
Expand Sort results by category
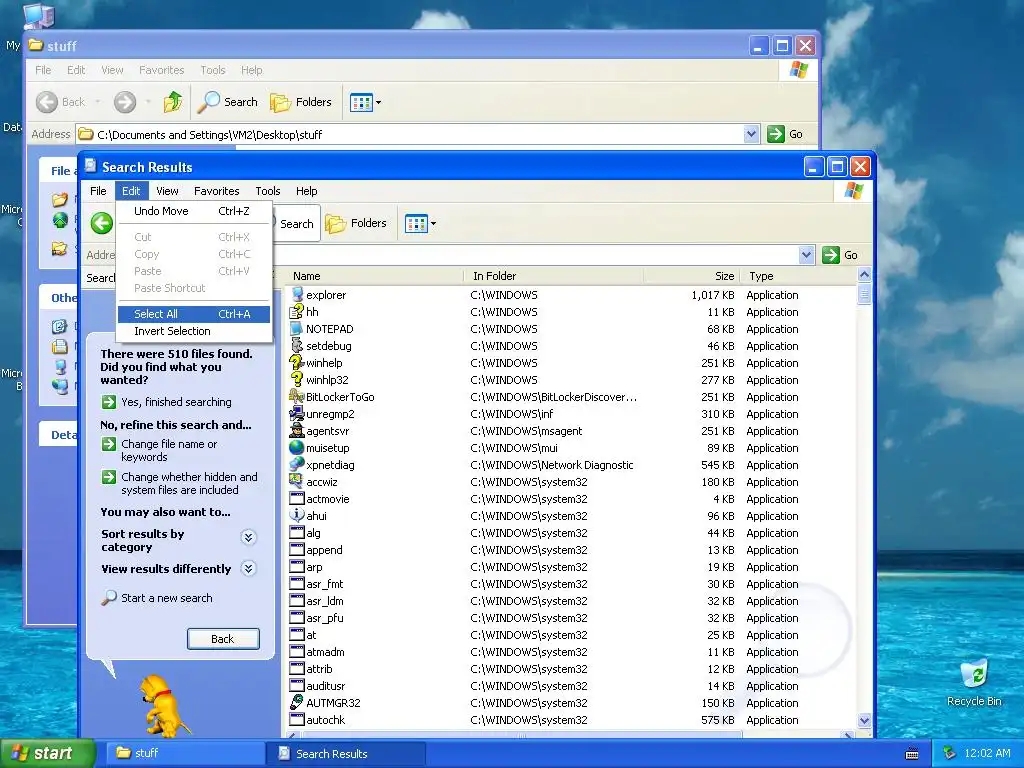pos(248,537)
